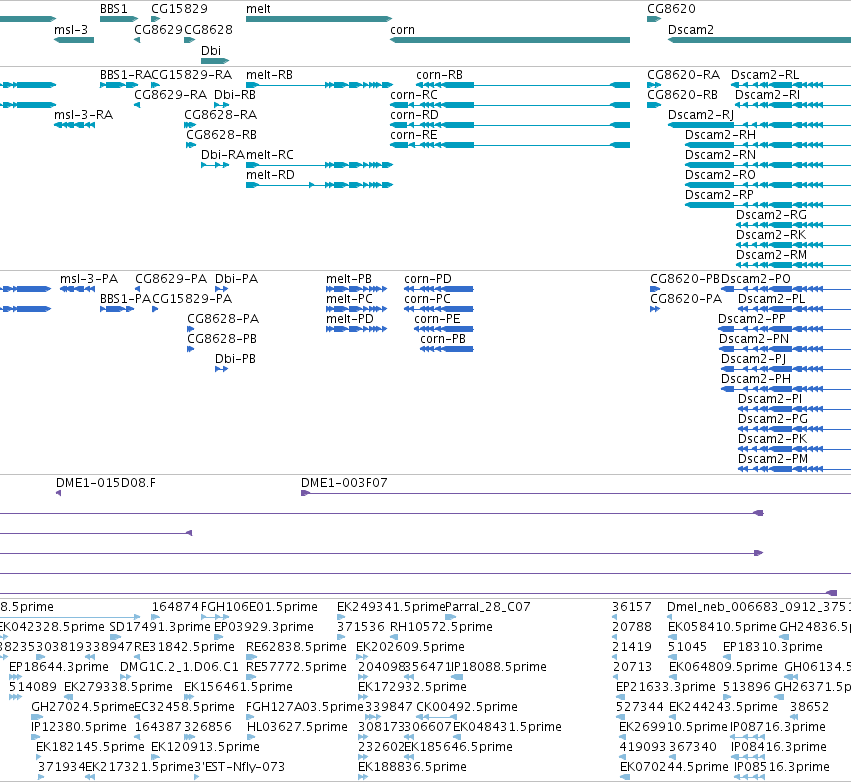Click the DME1-003F07 clone label
This screenshot has height=782, width=851.
click(x=344, y=483)
